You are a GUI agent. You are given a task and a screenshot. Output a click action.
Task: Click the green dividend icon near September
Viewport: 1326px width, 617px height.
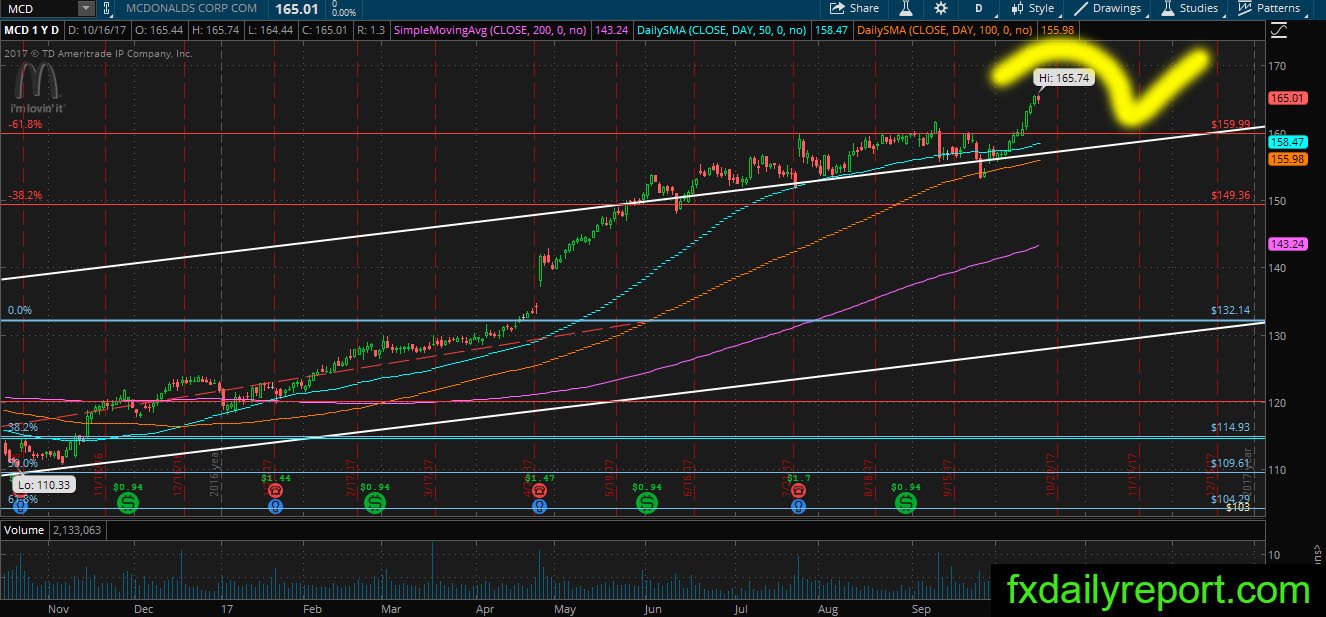906,503
